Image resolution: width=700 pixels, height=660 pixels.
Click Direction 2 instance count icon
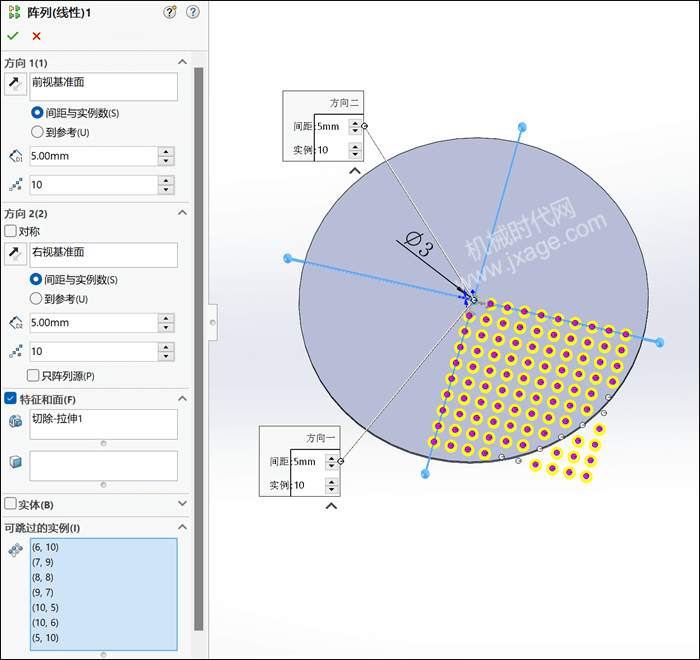(x=16, y=351)
